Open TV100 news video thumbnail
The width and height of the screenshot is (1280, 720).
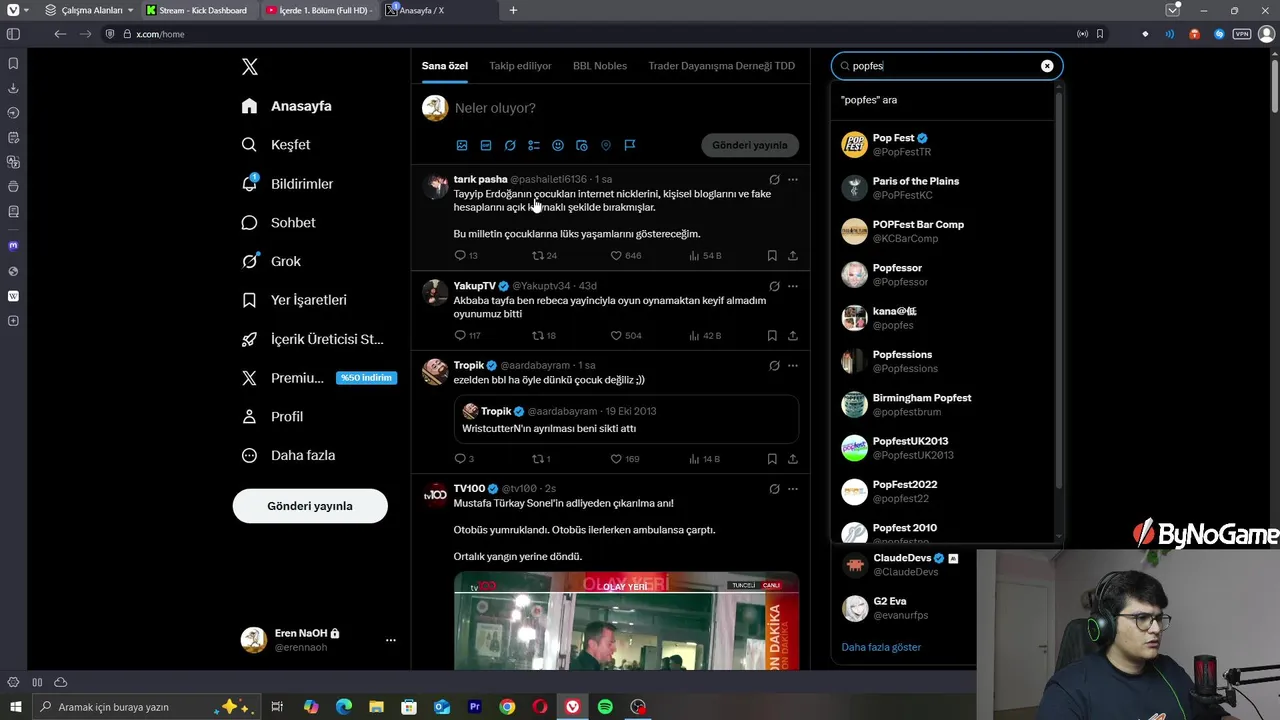coord(626,621)
